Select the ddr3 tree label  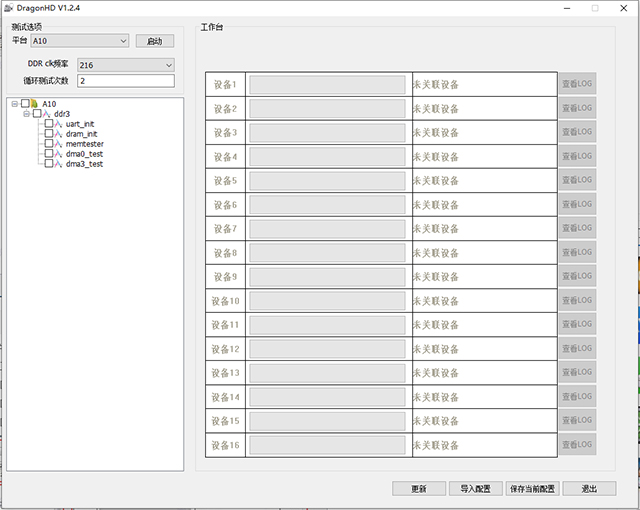point(62,114)
